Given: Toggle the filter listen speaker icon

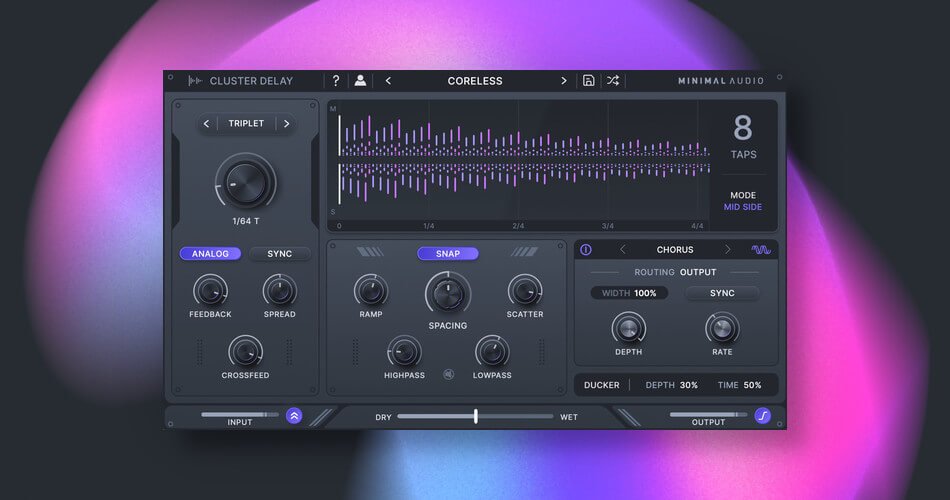Looking at the screenshot, I should click(x=448, y=375).
